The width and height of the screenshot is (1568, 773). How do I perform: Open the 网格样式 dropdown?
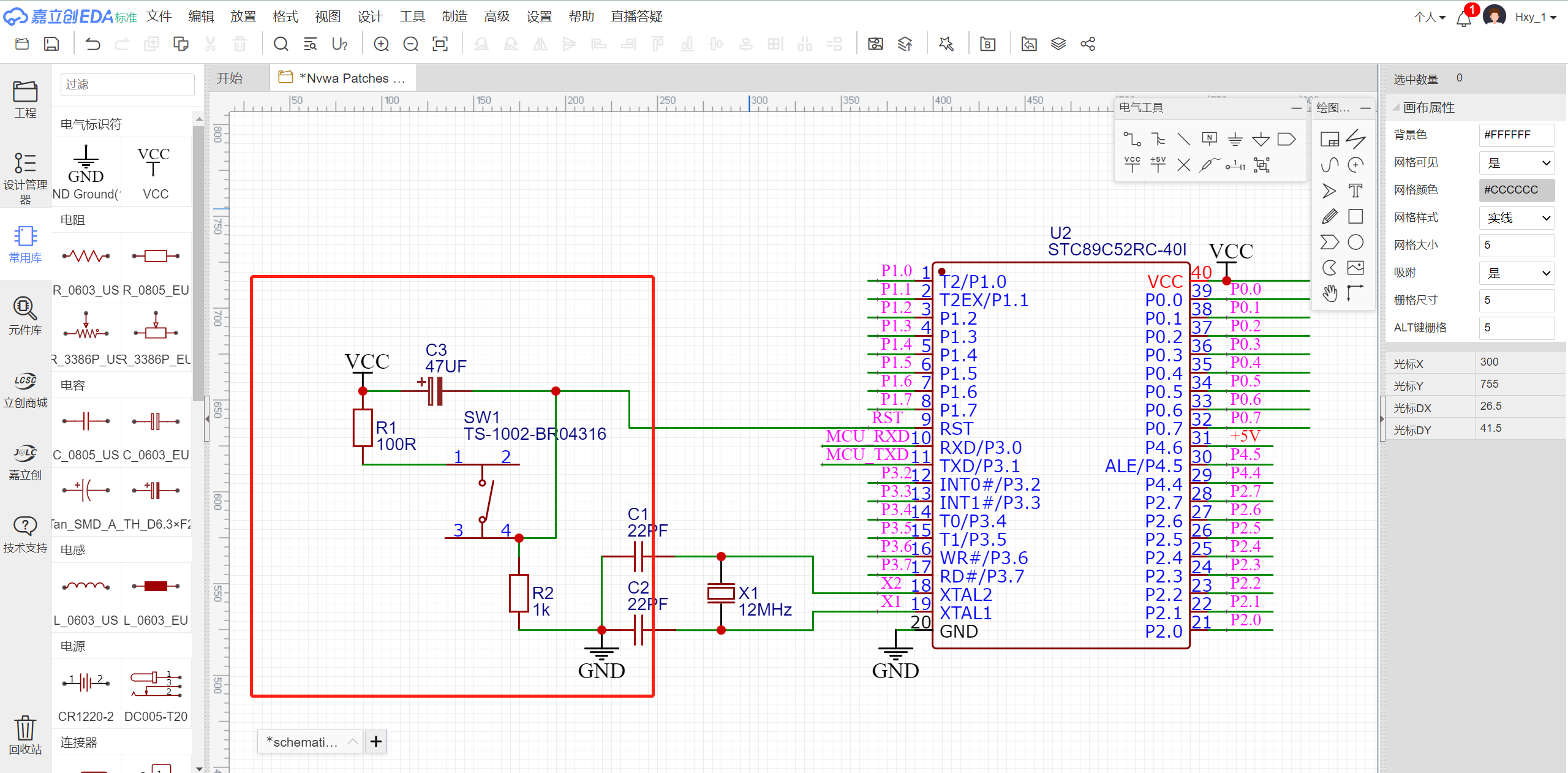pos(1517,218)
